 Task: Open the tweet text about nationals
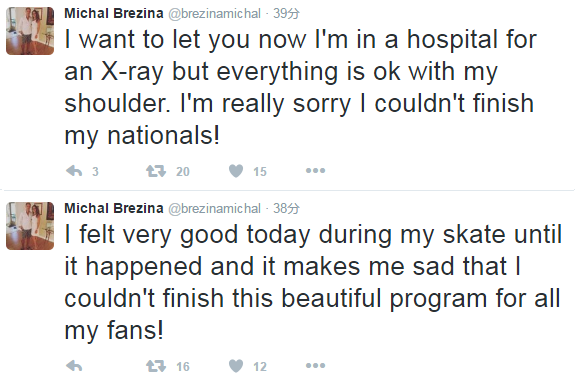pos(301,87)
